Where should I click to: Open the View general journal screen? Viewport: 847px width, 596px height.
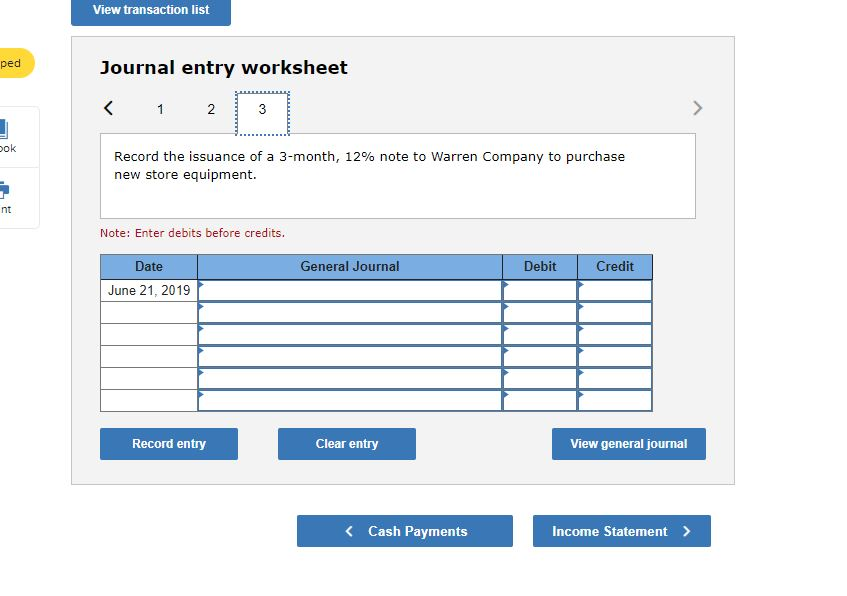click(628, 443)
